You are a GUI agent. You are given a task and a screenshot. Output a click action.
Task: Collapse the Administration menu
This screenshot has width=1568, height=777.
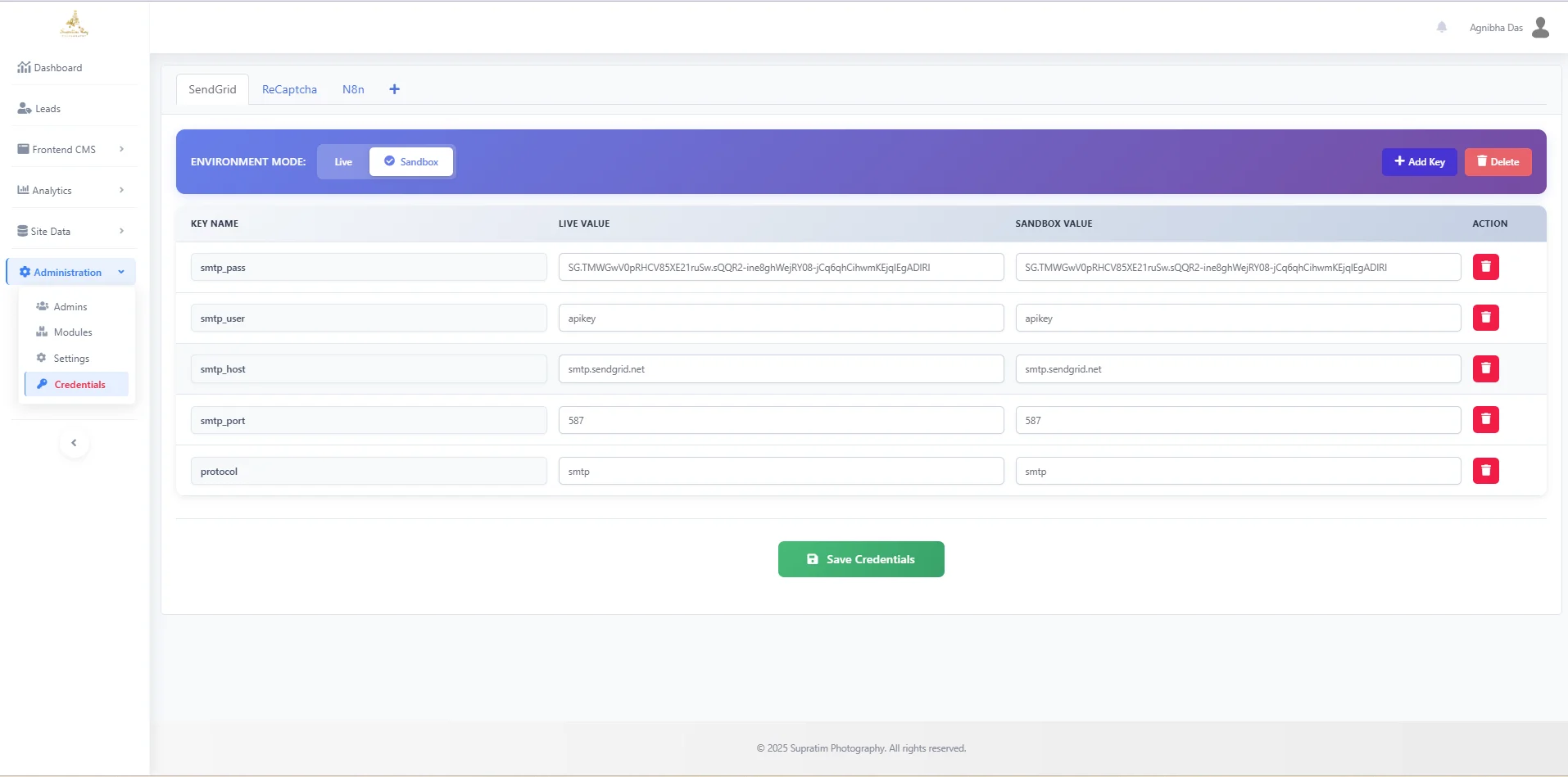[70, 273]
